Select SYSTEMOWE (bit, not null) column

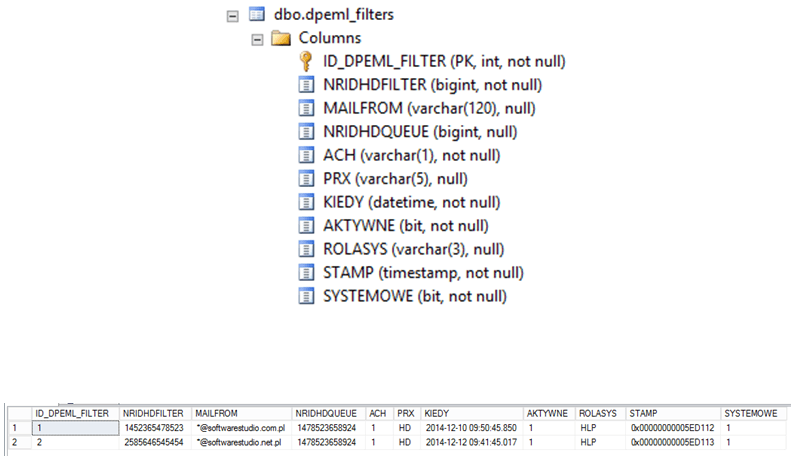click(x=415, y=296)
